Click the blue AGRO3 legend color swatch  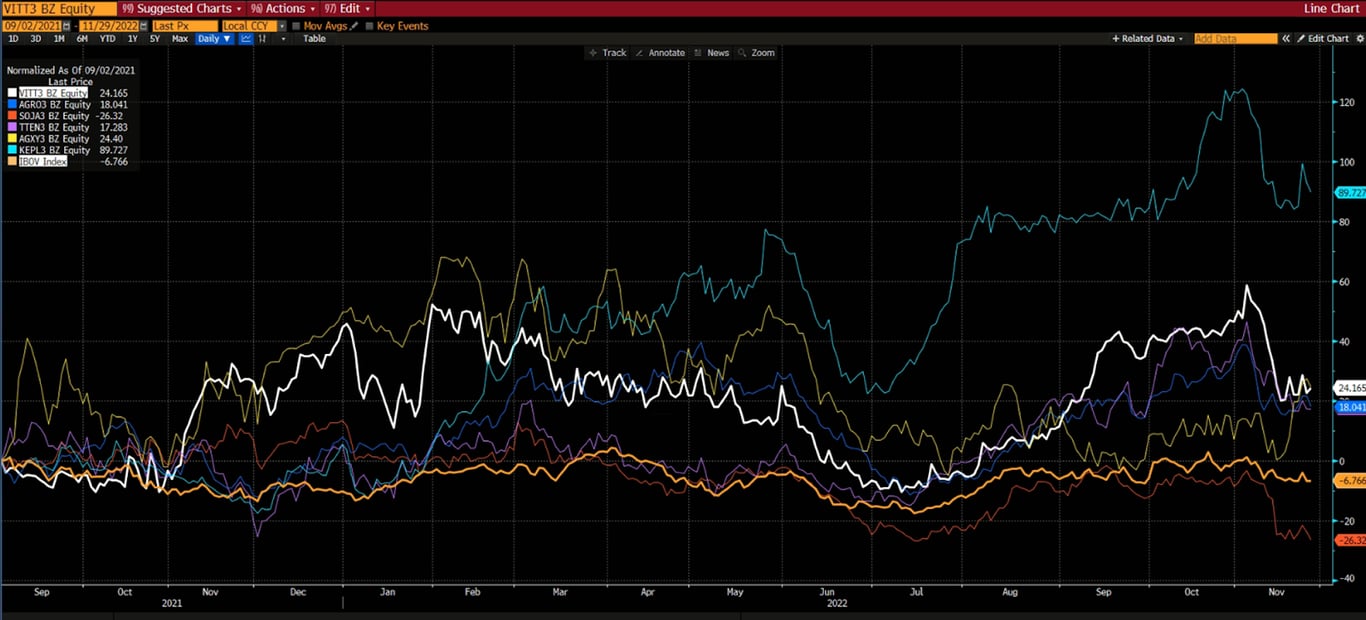click(x=12, y=104)
